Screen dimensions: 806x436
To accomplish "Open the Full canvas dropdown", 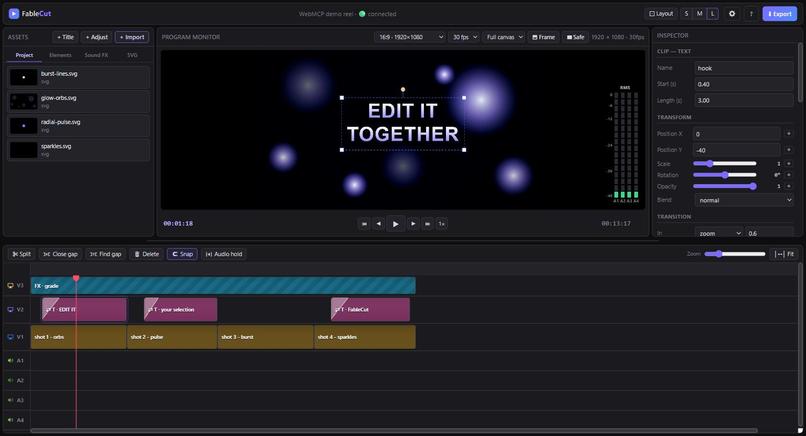I will tap(504, 37).
